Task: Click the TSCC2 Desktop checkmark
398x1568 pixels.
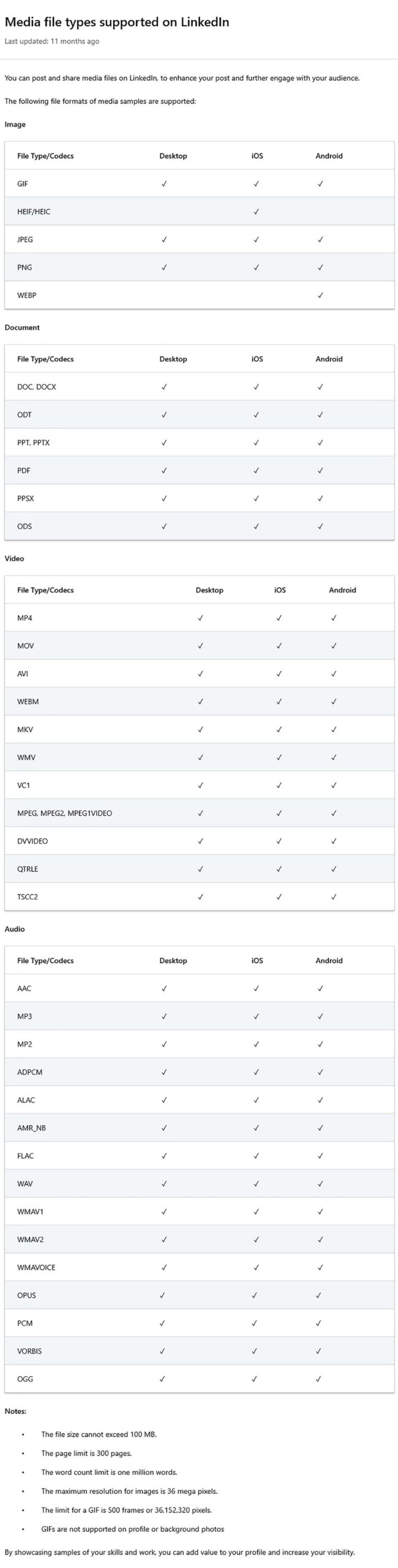Action: click(200, 897)
